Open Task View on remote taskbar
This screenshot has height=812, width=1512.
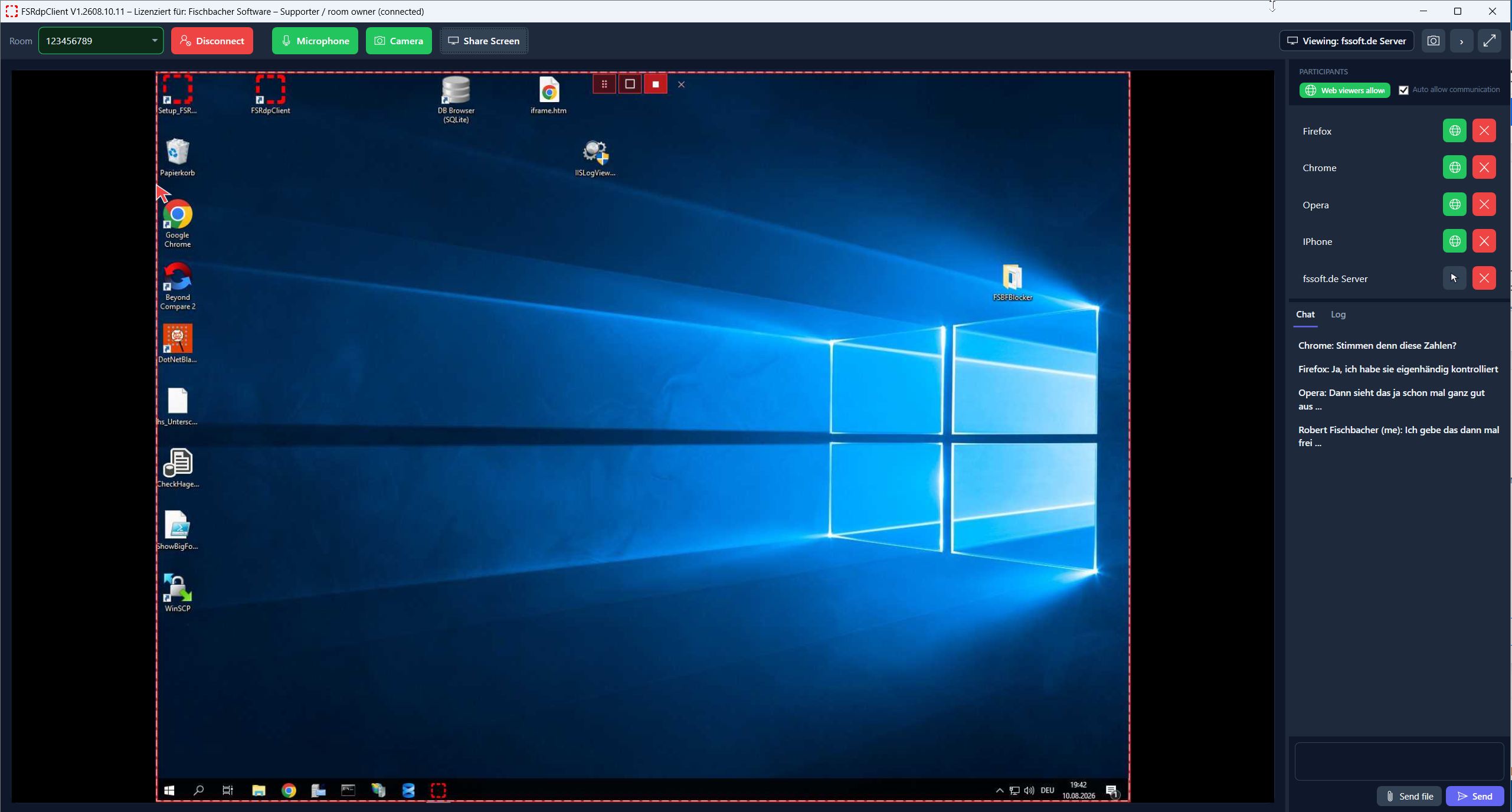[x=228, y=790]
